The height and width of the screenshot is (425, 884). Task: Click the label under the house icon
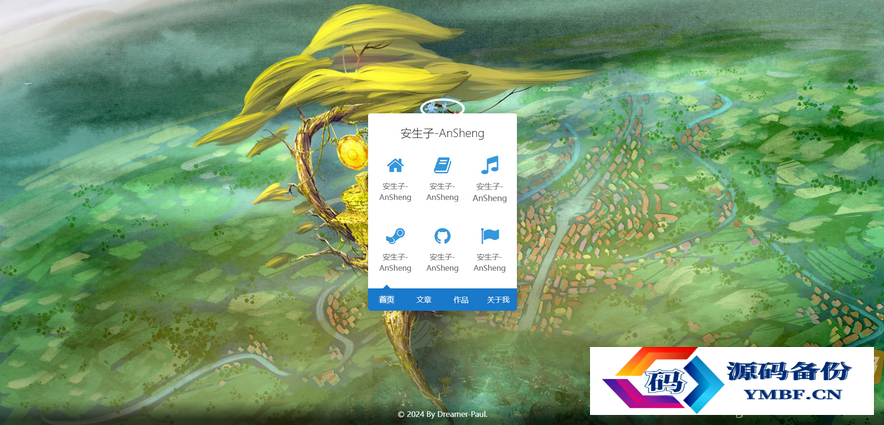click(395, 192)
